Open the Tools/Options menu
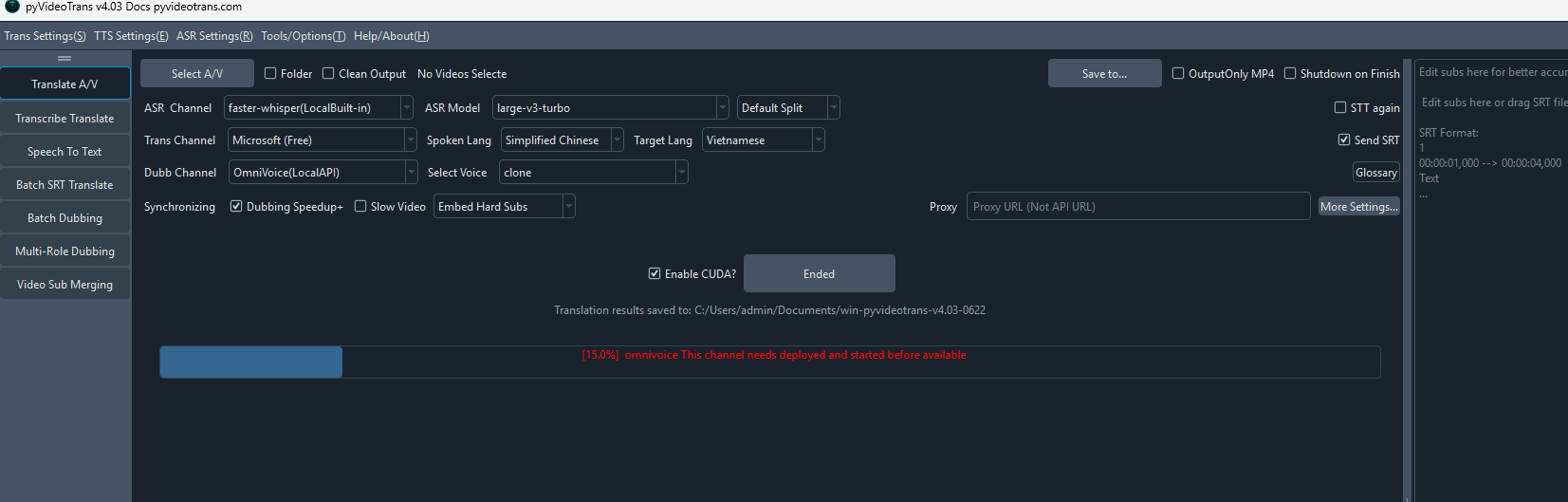 [303, 36]
